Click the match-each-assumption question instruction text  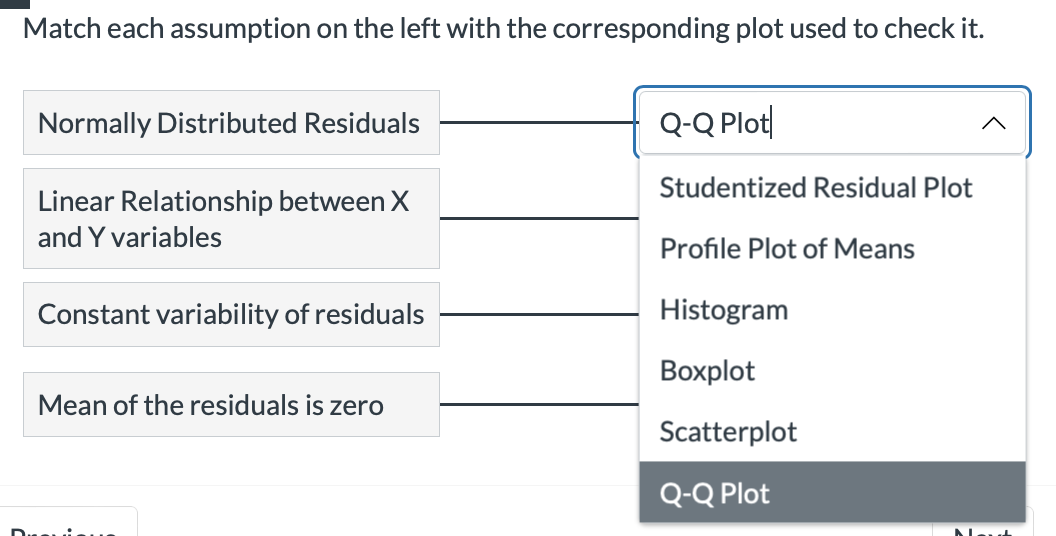click(x=503, y=29)
